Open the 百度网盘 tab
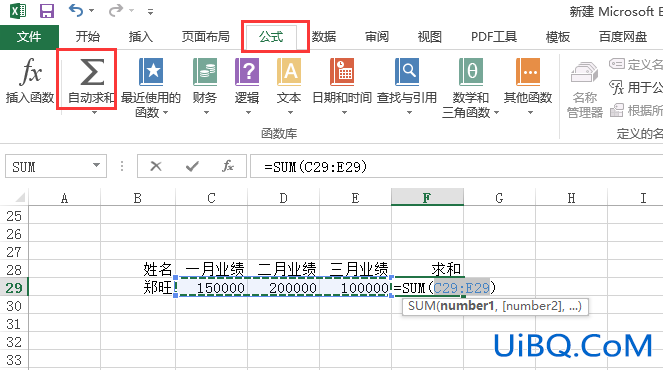This screenshot has height=370, width=663. tap(623, 37)
